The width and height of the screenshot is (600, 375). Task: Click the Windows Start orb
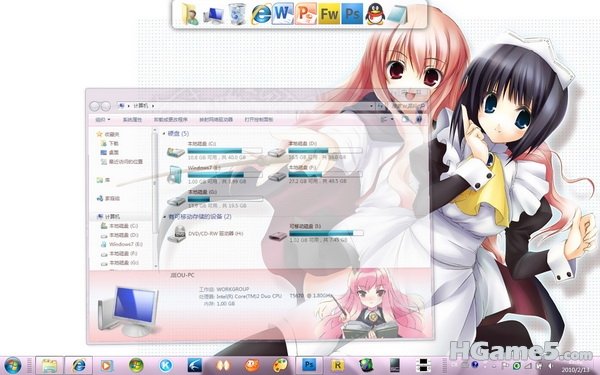click(13, 365)
